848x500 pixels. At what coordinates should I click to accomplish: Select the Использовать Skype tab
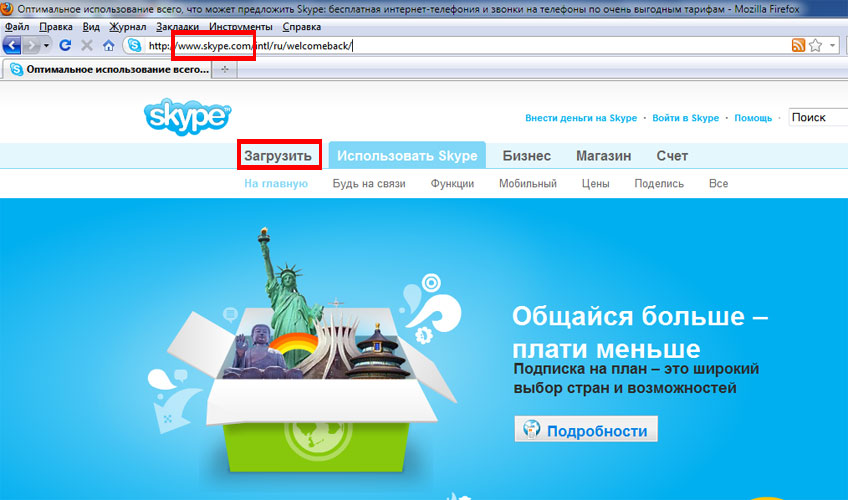407,156
